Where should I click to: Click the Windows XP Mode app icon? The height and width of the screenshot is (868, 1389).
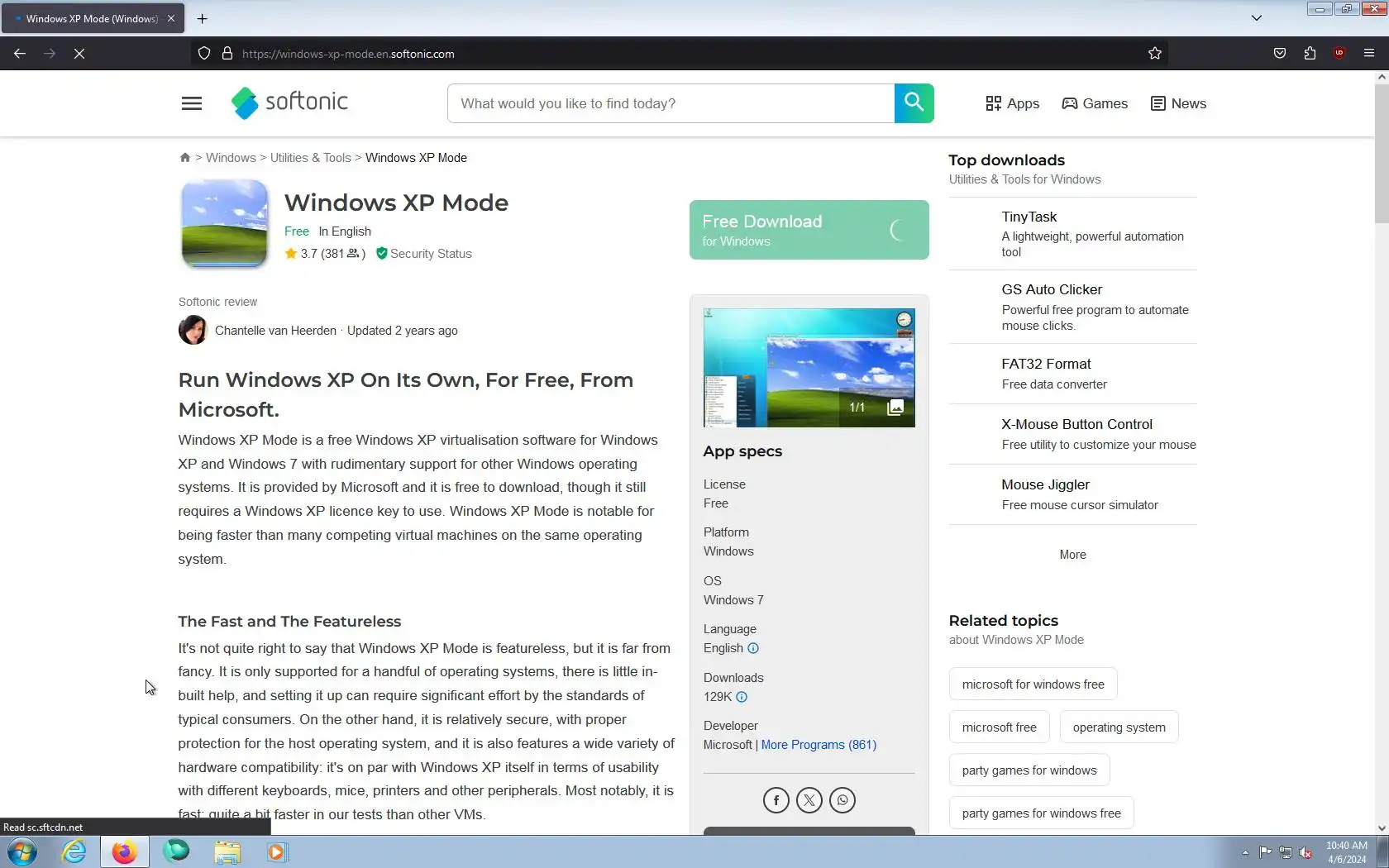(224, 223)
